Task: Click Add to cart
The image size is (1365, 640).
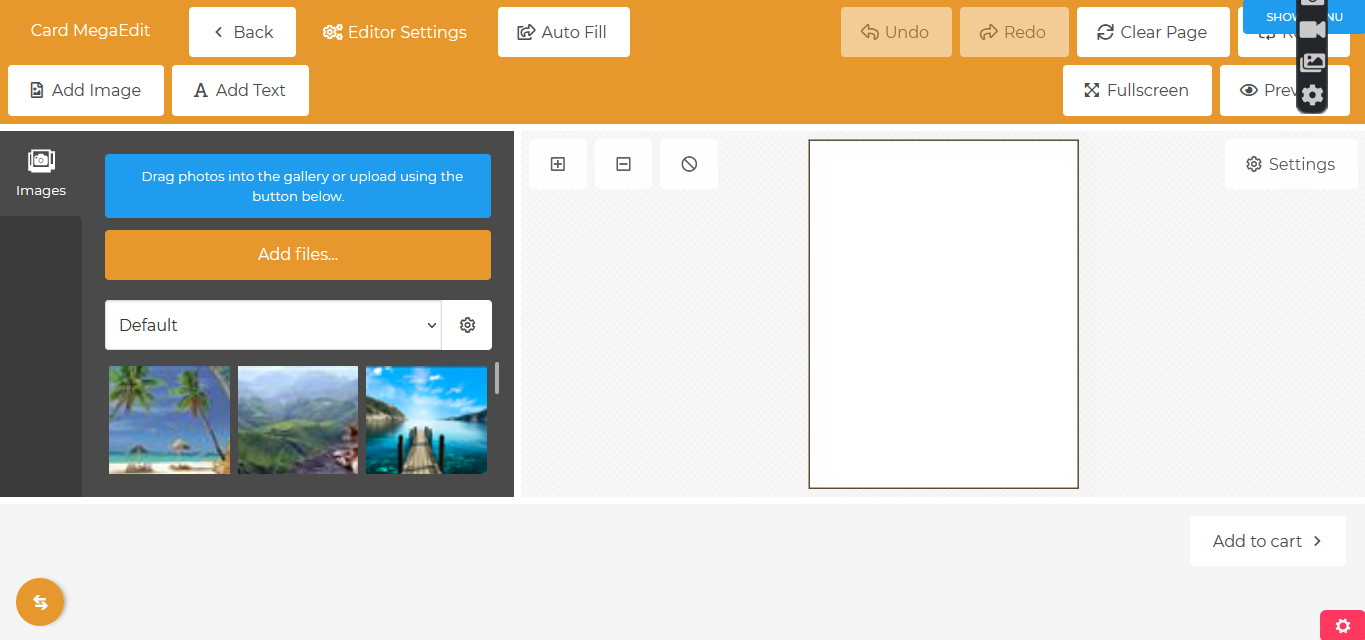Action: click(1267, 541)
